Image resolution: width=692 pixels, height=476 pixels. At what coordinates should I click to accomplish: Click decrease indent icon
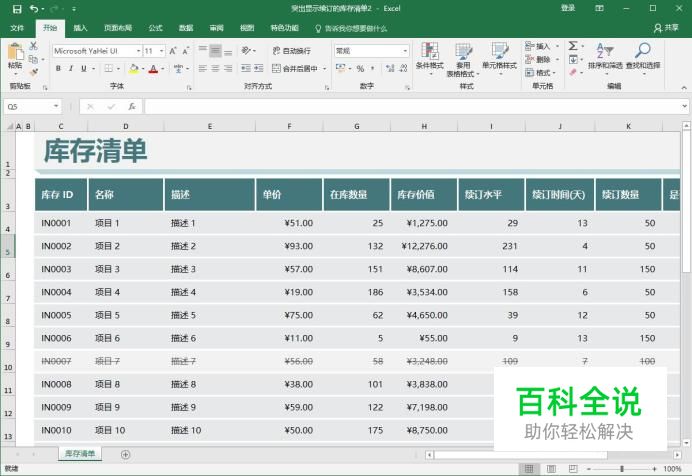(x=246, y=68)
